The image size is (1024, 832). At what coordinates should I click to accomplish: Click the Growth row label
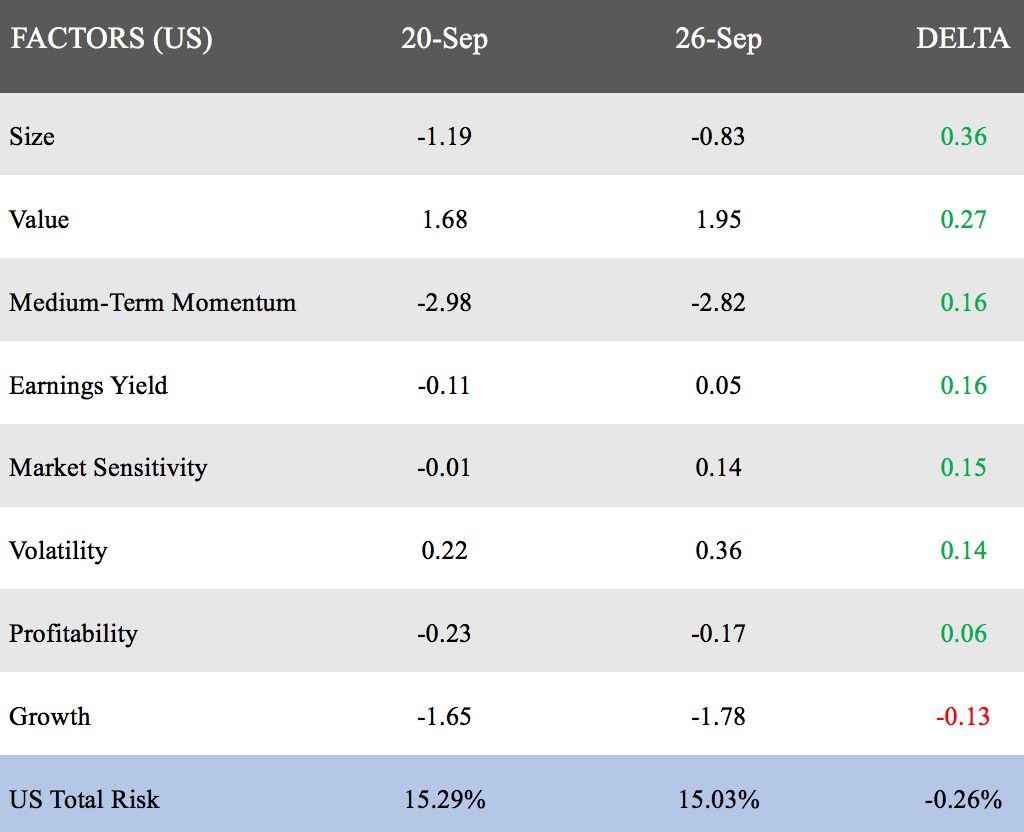coord(49,716)
